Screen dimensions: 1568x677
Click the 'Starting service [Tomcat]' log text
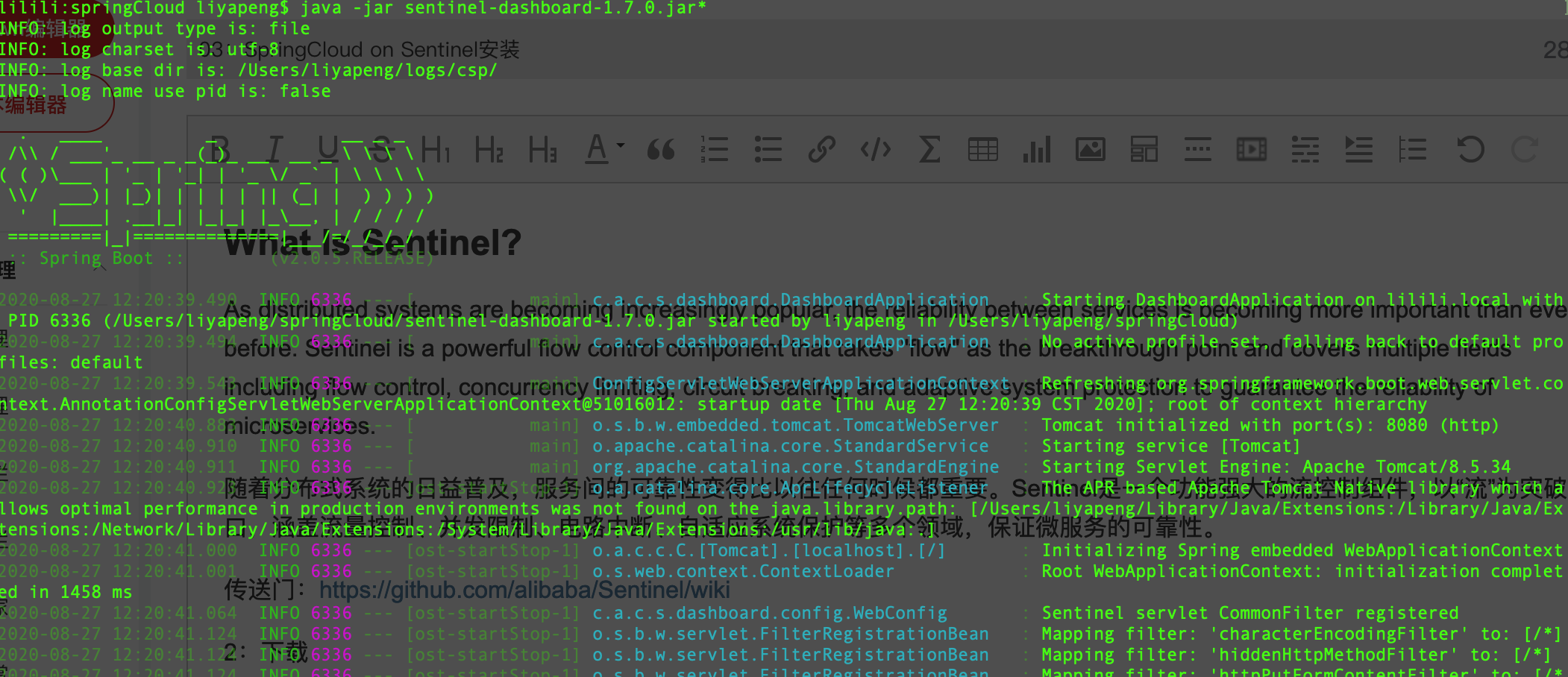pos(1171,446)
